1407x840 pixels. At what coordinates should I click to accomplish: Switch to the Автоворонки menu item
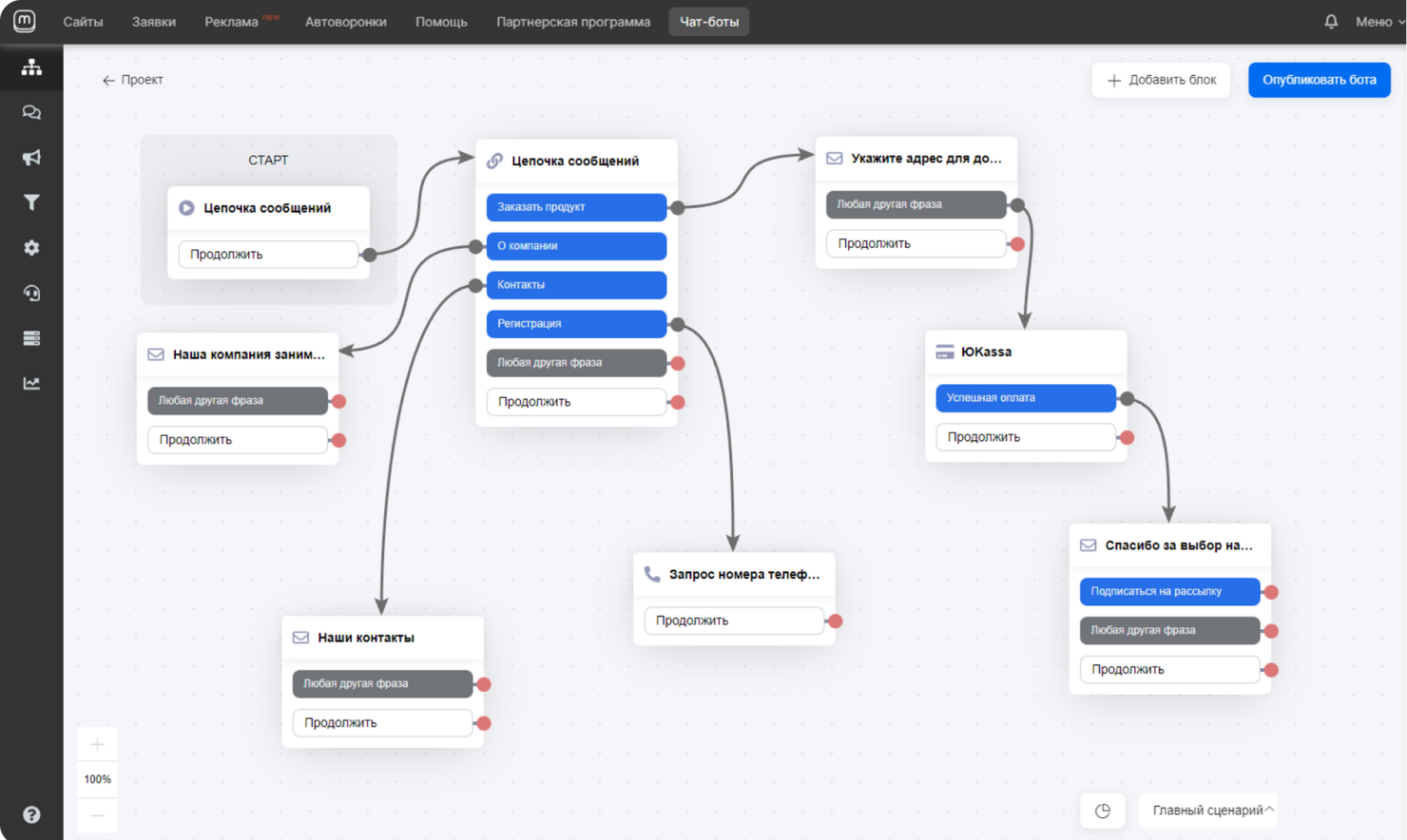point(345,22)
